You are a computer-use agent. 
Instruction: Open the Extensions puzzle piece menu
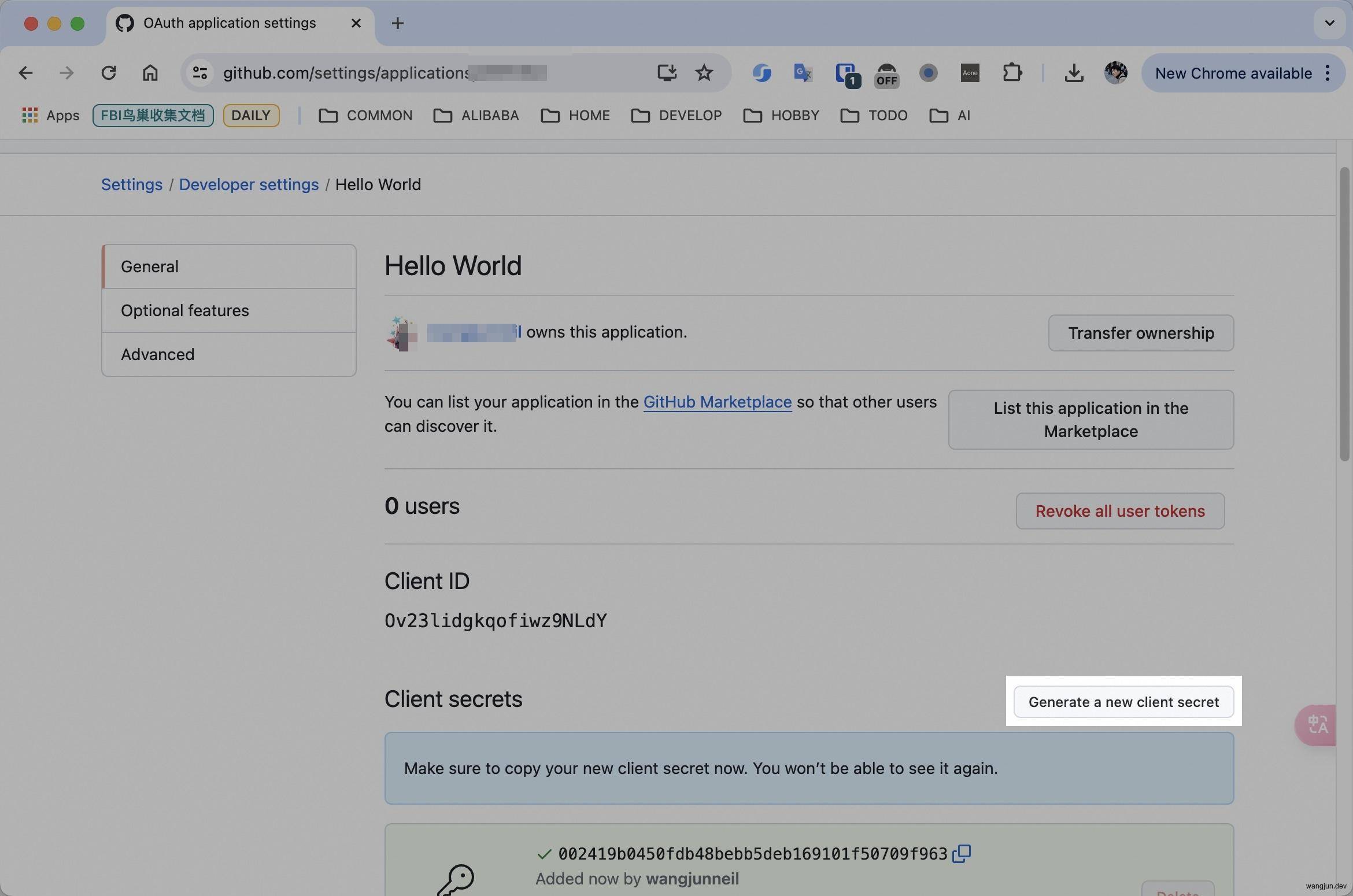tap(1012, 73)
